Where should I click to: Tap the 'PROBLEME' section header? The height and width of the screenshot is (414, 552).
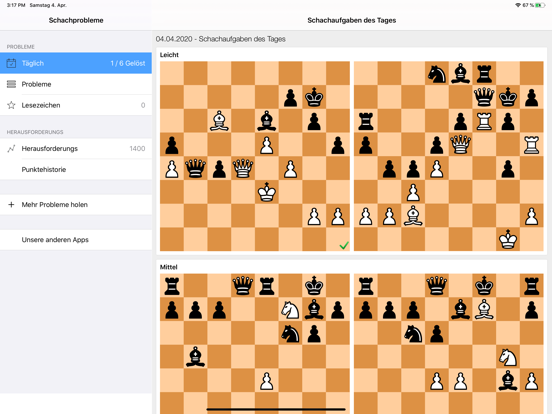(x=21, y=47)
